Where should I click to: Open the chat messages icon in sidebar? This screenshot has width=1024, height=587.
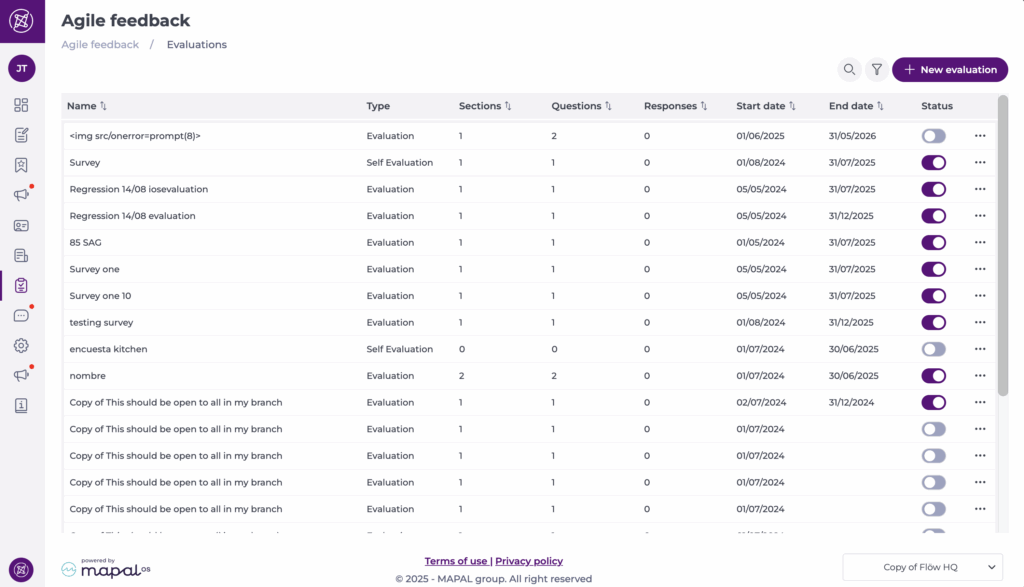pos(21,316)
